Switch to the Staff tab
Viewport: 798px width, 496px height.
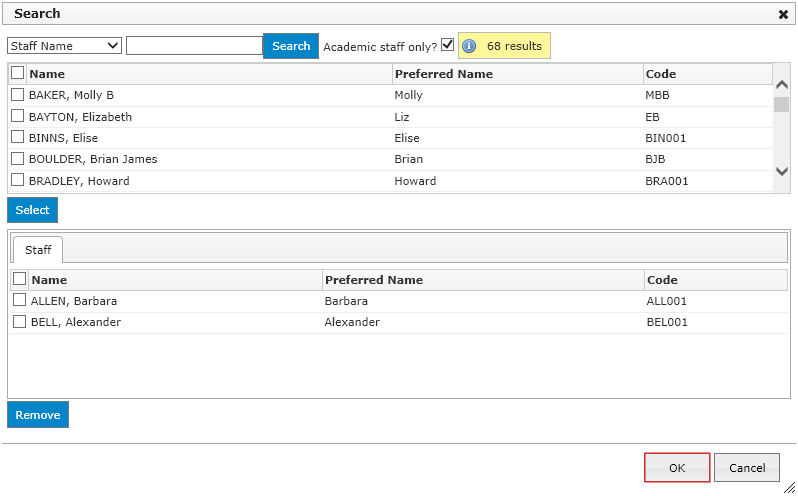tap(38, 250)
